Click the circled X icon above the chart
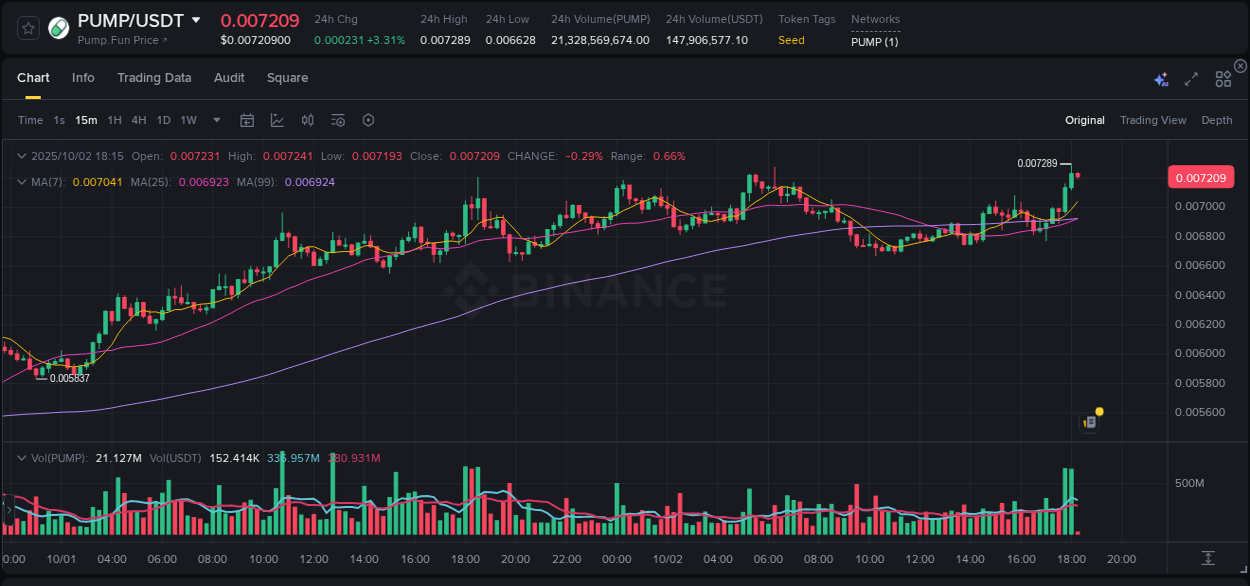The image size is (1250, 586). (1240, 65)
